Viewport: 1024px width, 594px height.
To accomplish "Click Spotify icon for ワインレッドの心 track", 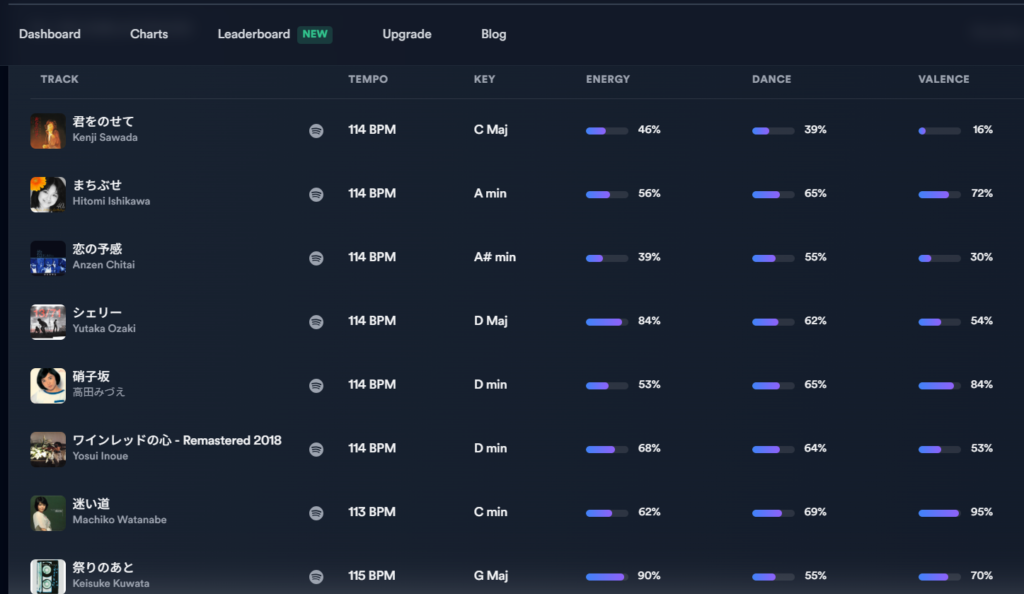I will pos(316,449).
